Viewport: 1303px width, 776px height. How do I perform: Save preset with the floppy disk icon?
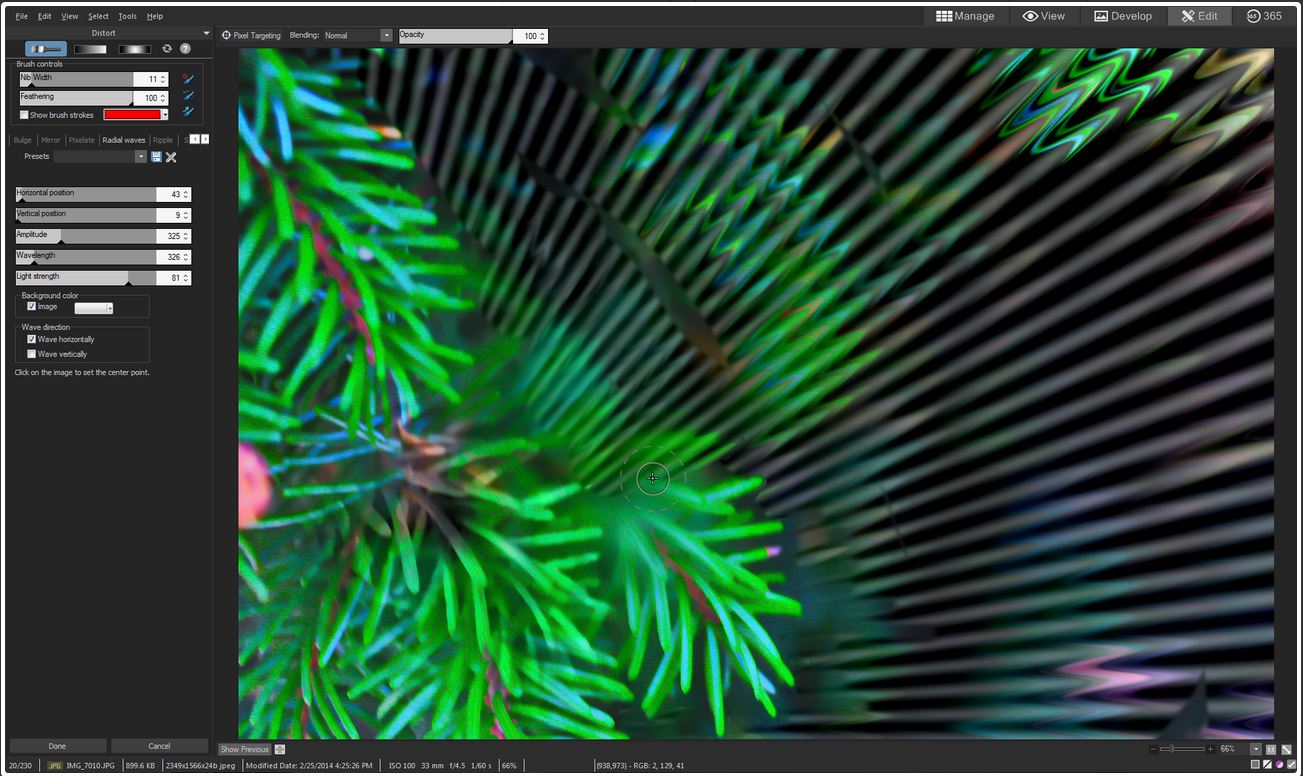coord(156,157)
